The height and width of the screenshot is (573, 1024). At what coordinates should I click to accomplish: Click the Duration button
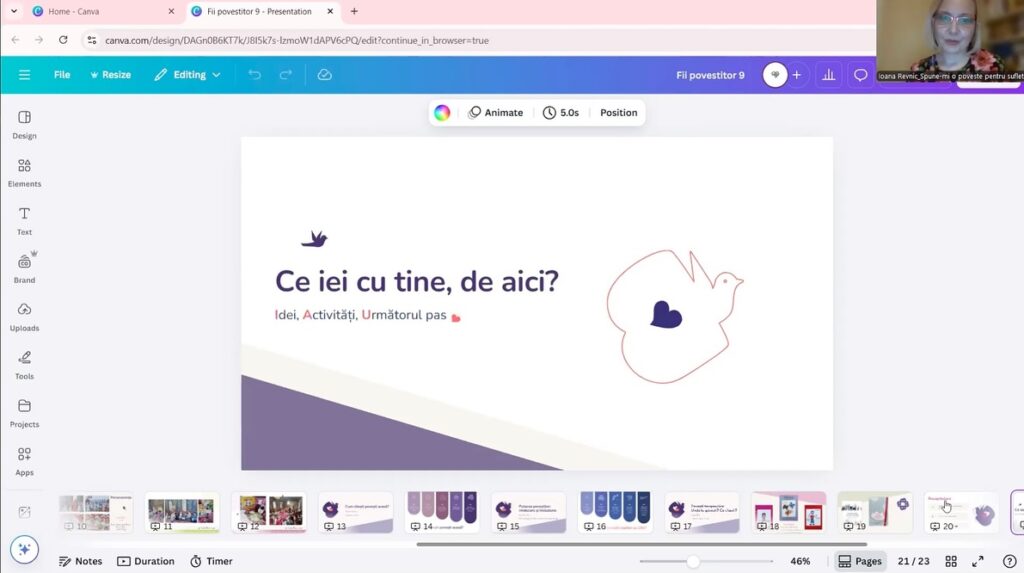pos(146,561)
